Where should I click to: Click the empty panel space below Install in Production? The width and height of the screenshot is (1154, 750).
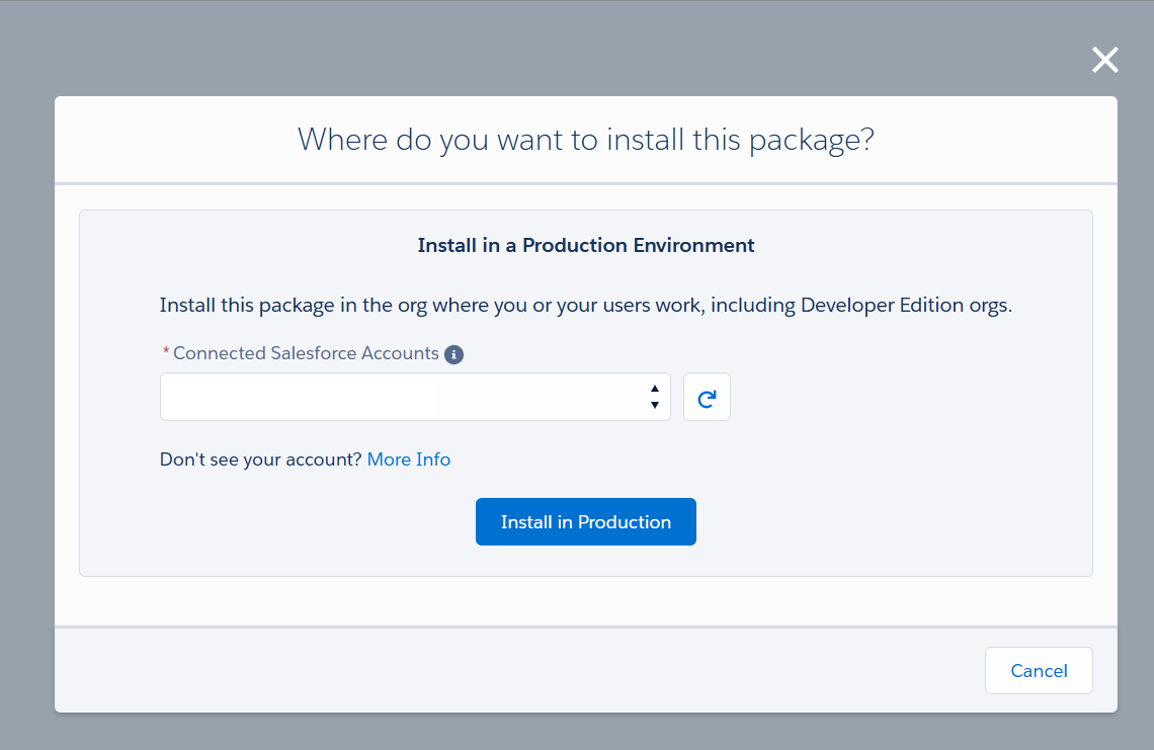tap(585, 561)
